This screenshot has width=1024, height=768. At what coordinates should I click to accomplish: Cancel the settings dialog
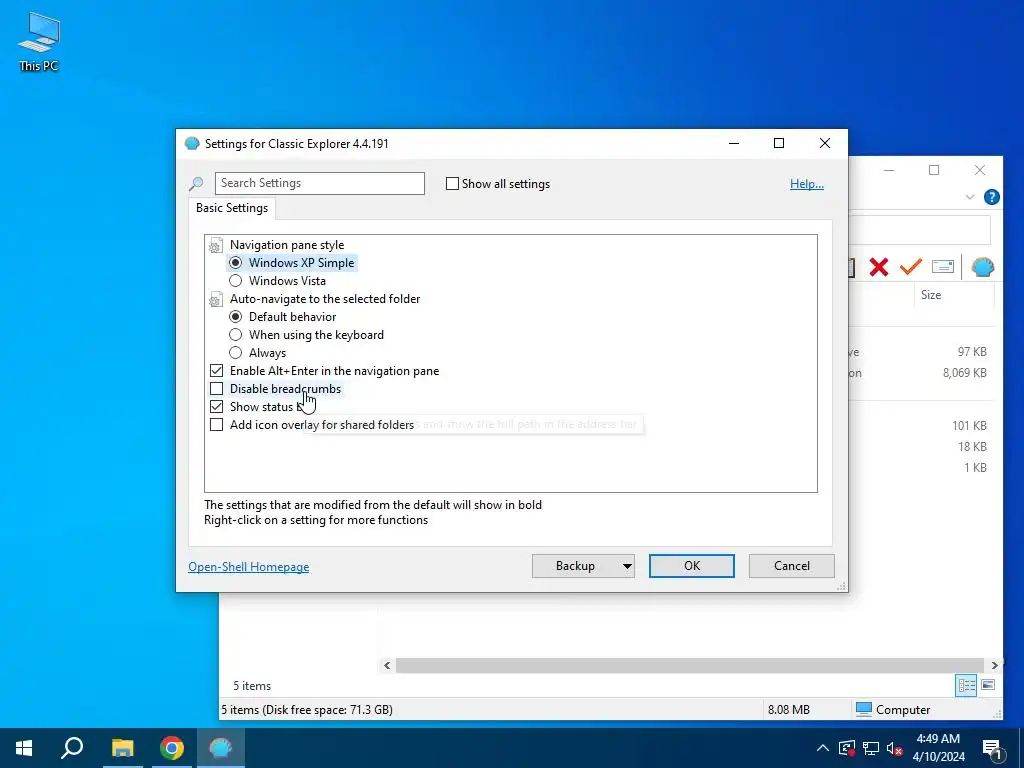792,566
